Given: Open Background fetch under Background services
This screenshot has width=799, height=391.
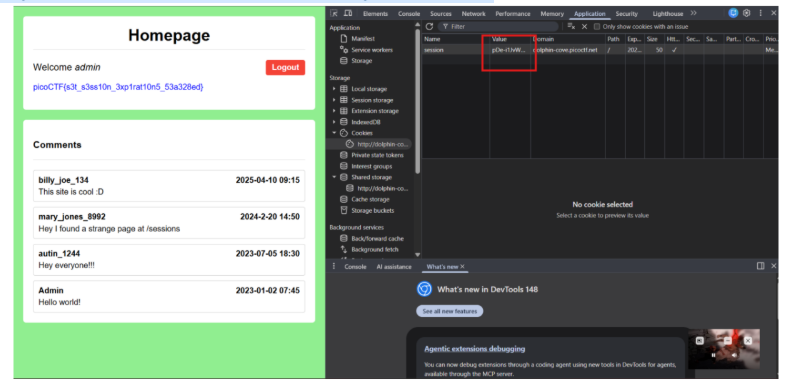Looking at the screenshot, I should coord(375,249).
